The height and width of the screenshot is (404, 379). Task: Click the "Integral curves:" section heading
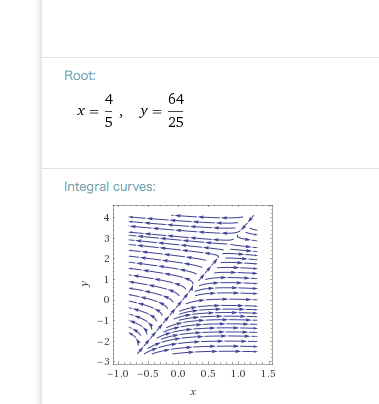point(110,187)
